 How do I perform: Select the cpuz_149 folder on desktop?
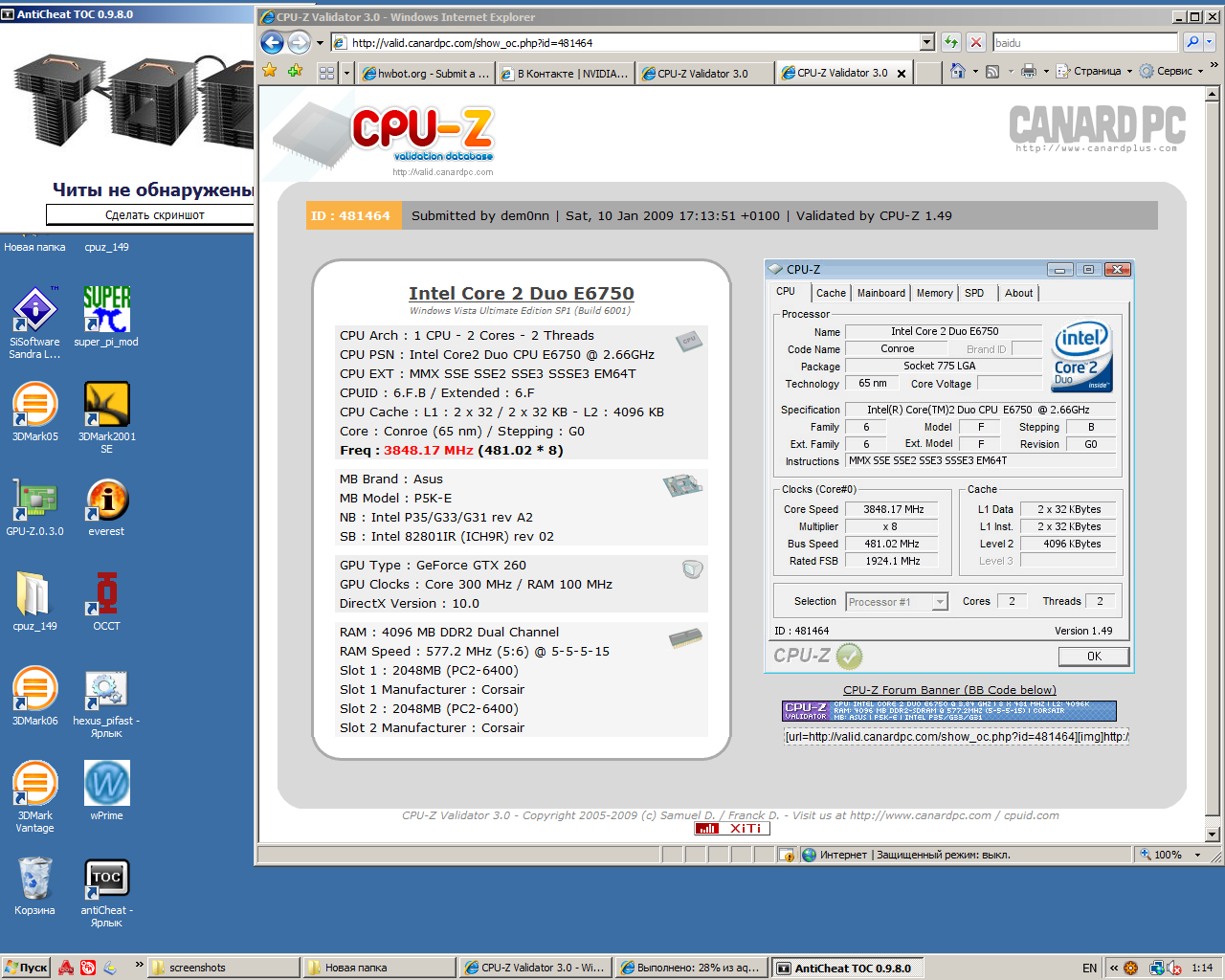[x=34, y=601]
